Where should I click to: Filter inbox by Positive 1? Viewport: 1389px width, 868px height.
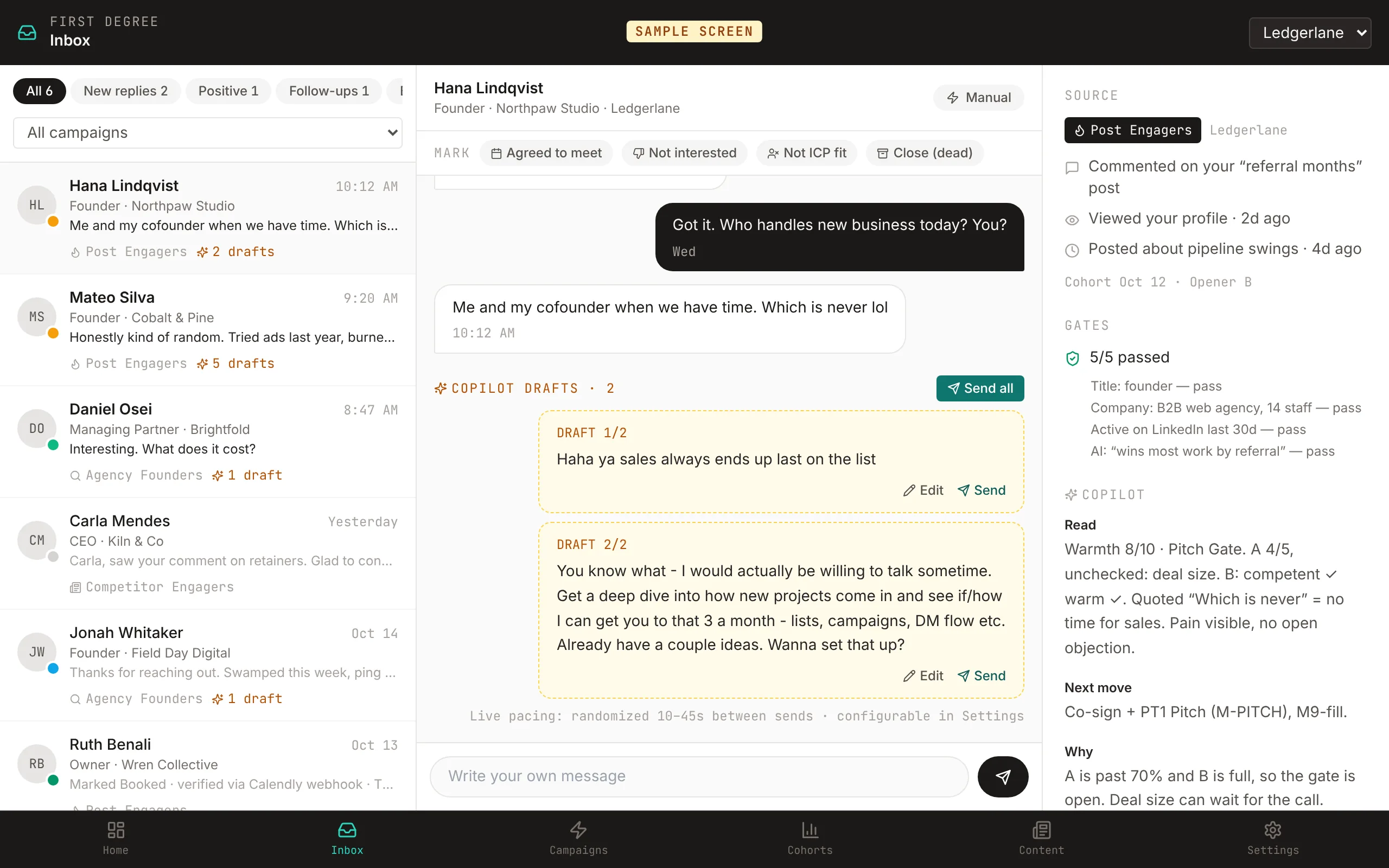coord(228,91)
